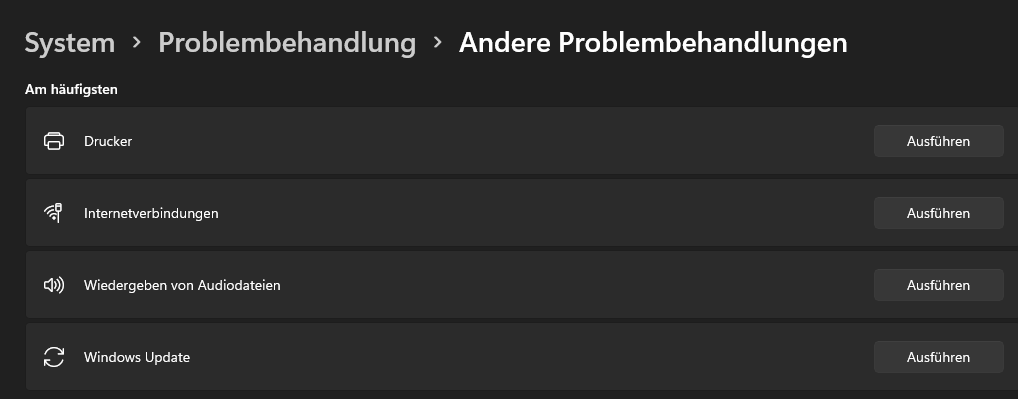
Task: Click the chevron after Problembehandlung breadcrumb
Action: 438,42
